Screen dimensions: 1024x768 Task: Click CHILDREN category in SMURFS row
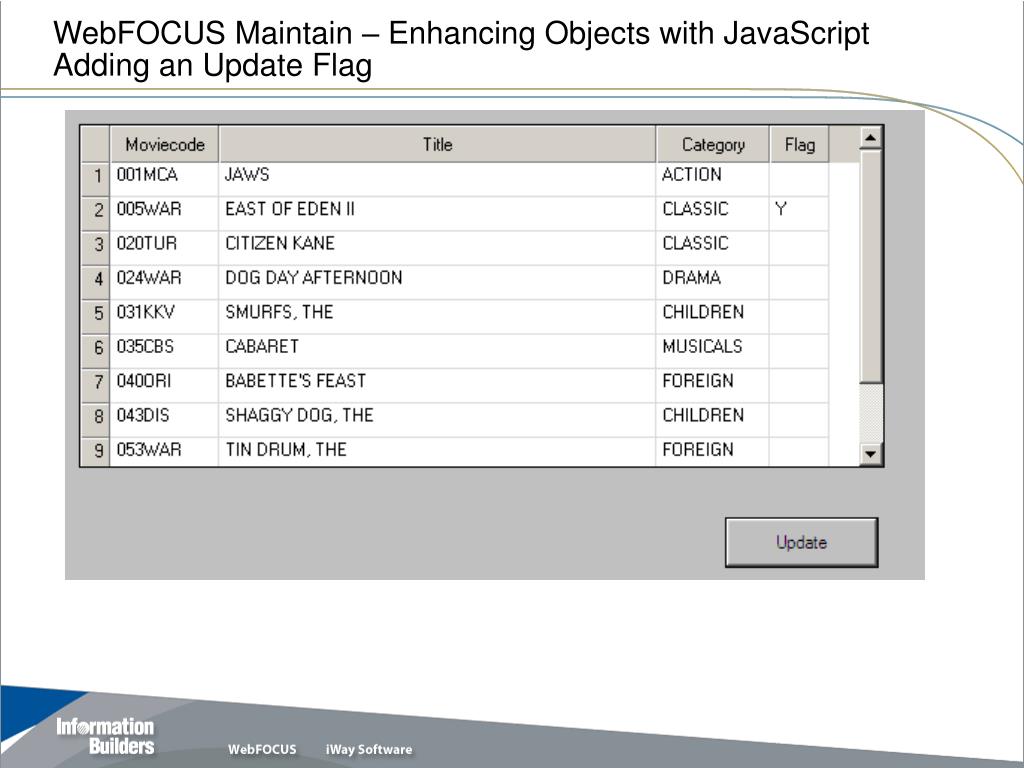click(712, 317)
